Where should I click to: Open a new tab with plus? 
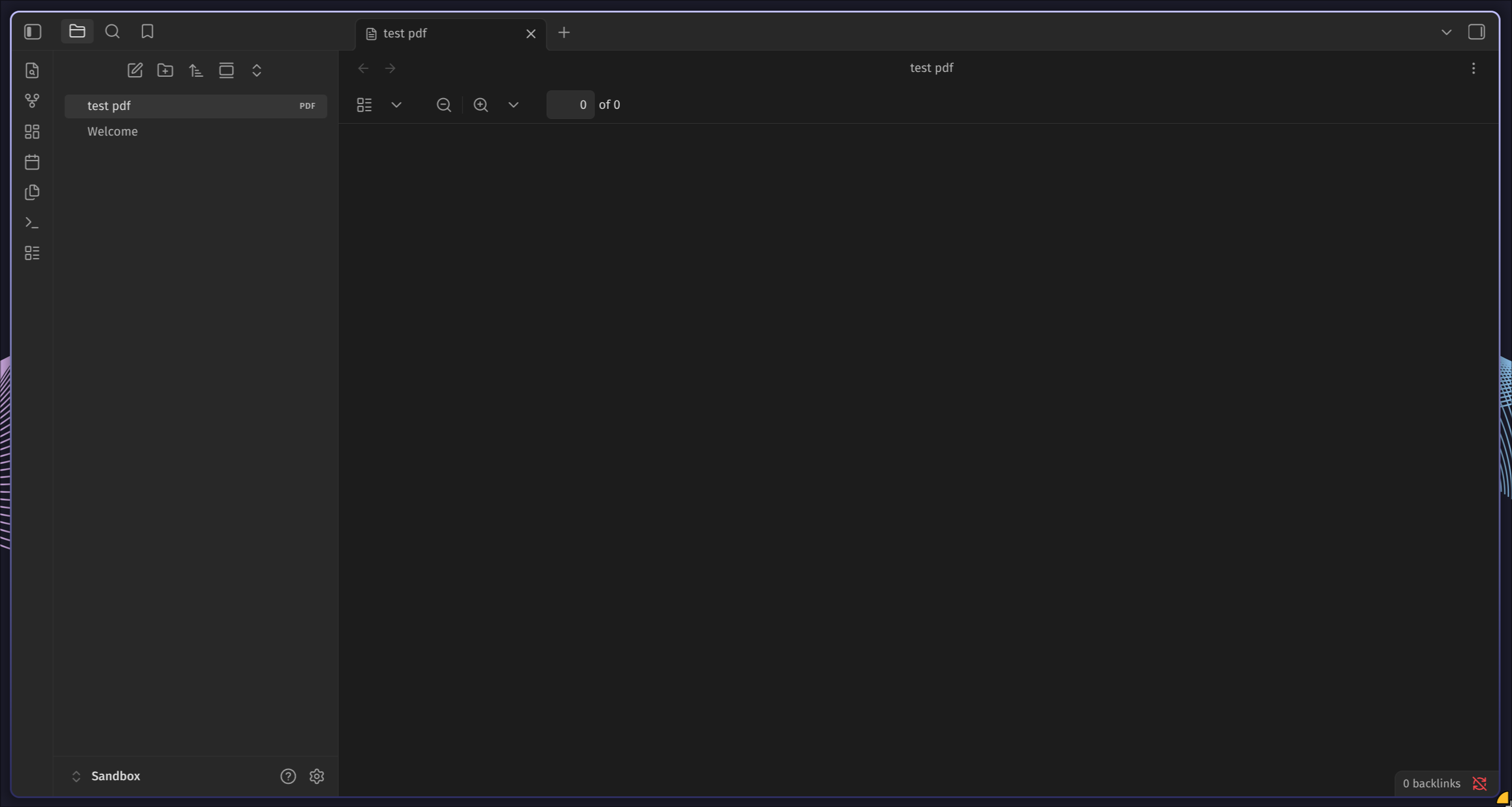click(x=564, y=33)
